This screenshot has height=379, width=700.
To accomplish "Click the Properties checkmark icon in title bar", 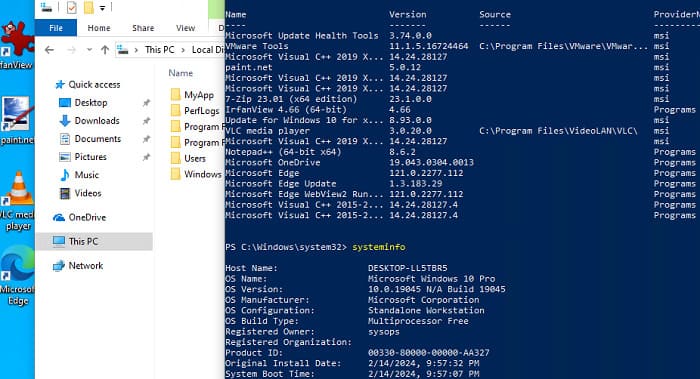I will pyautogui.click(x=71, y=8).
